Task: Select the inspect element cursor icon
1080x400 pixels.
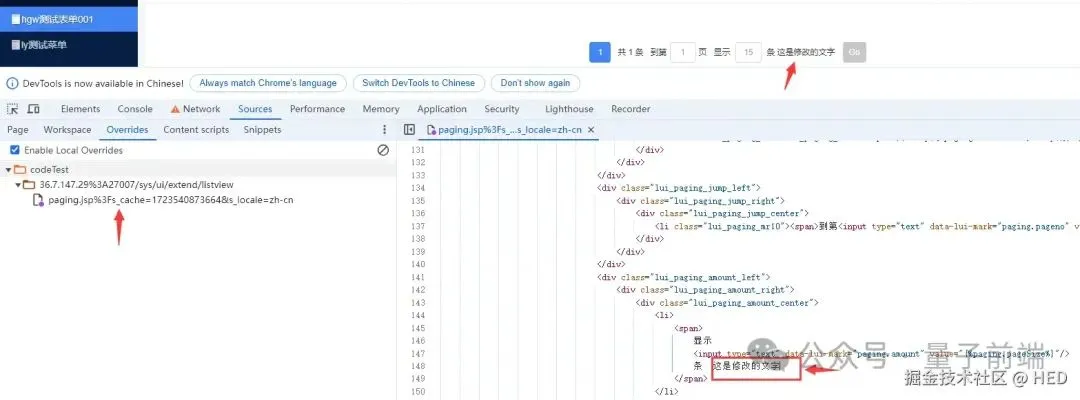Action: tap(12, 109)
